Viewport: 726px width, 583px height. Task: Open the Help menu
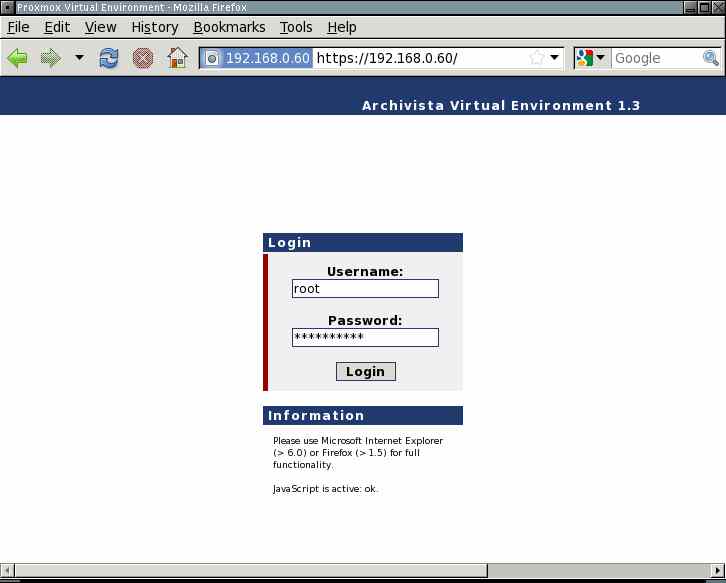click(342, 27)
